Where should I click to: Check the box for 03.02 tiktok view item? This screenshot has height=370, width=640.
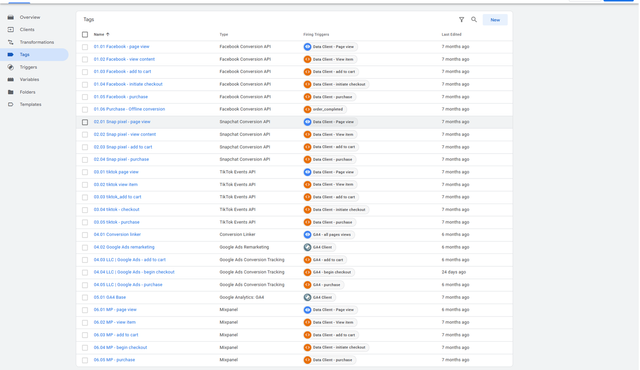pos(85,185)
